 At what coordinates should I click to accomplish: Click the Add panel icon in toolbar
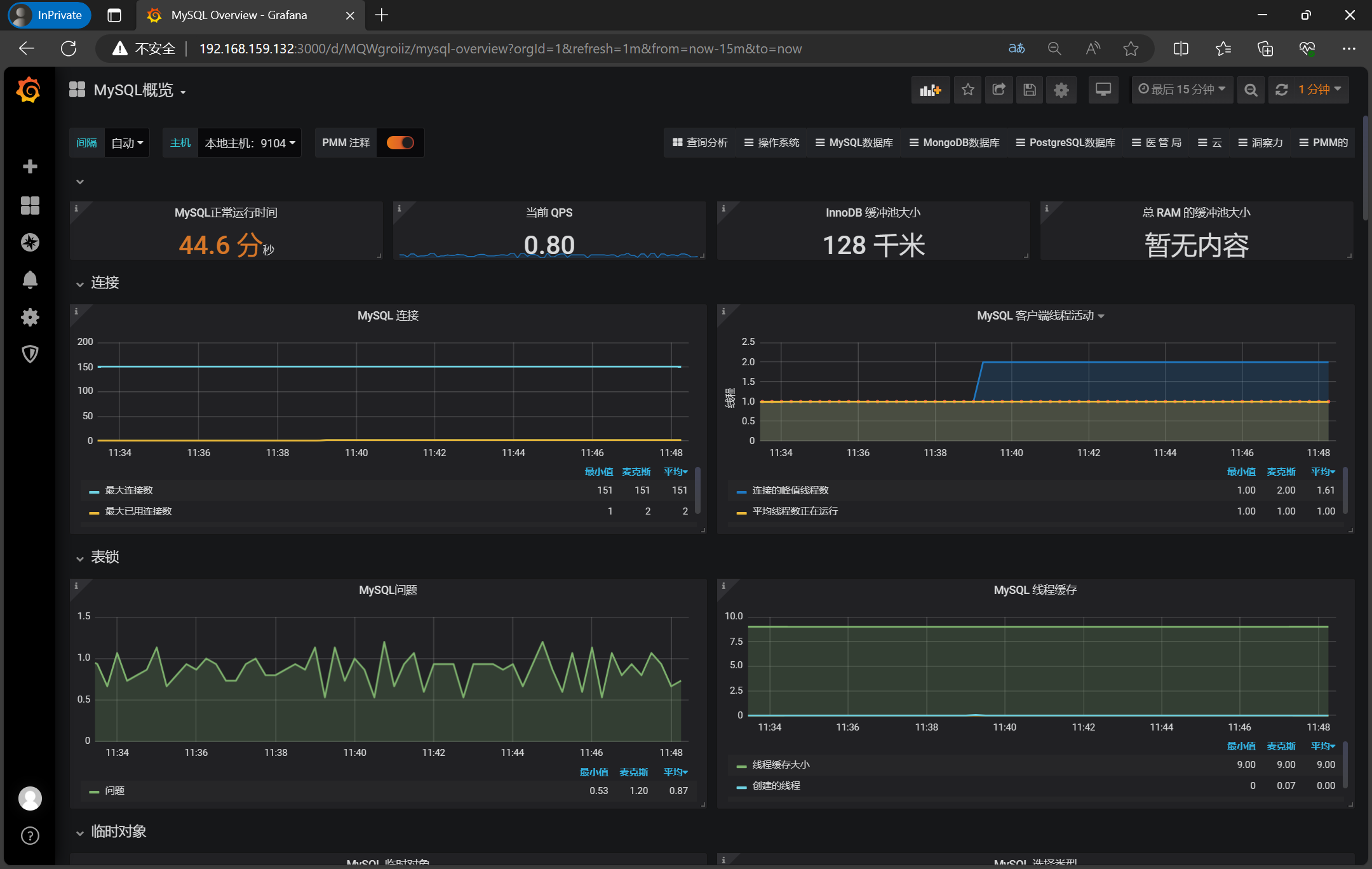pos(930,90)
